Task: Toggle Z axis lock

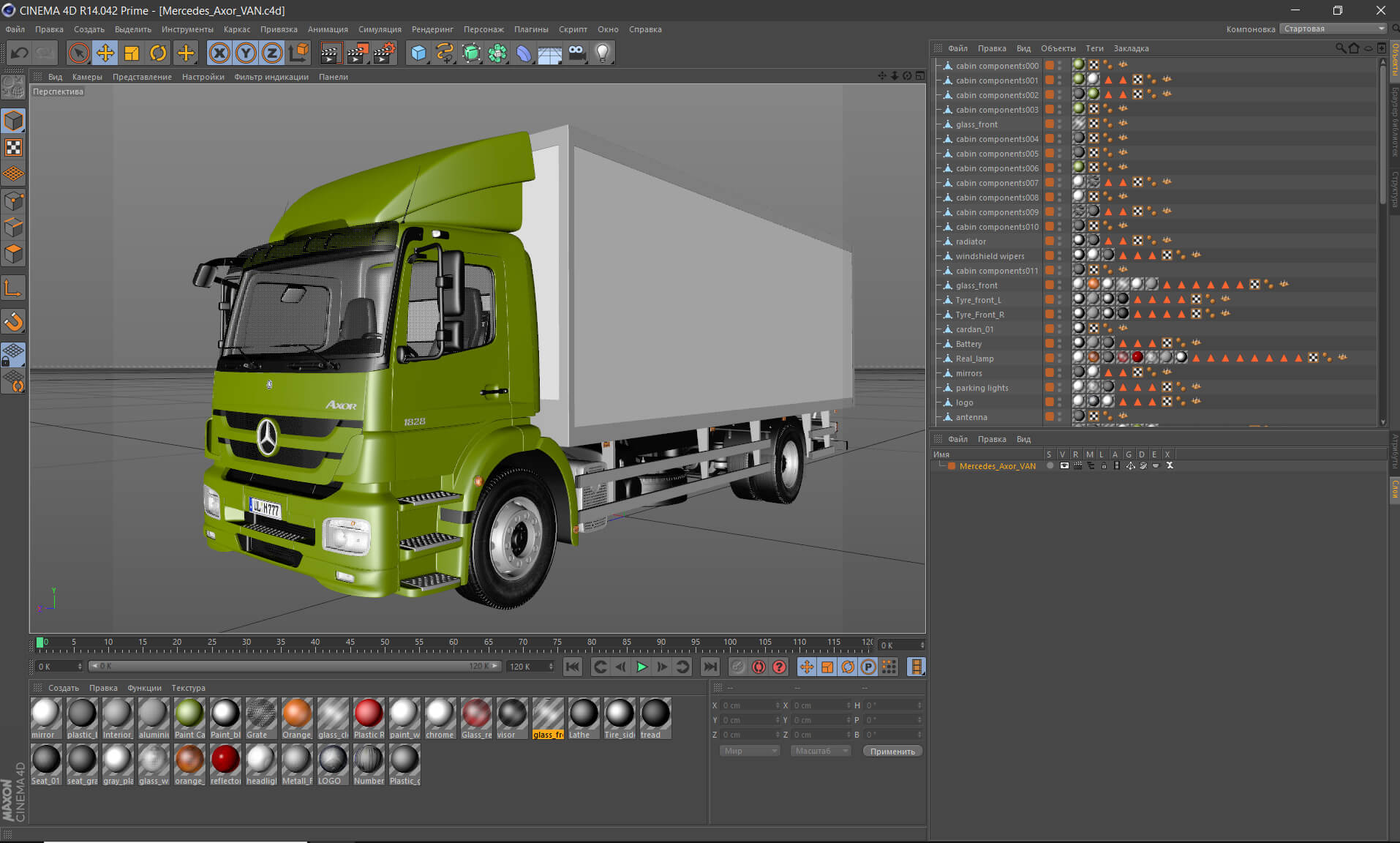Action: click(x=272, y=53)
